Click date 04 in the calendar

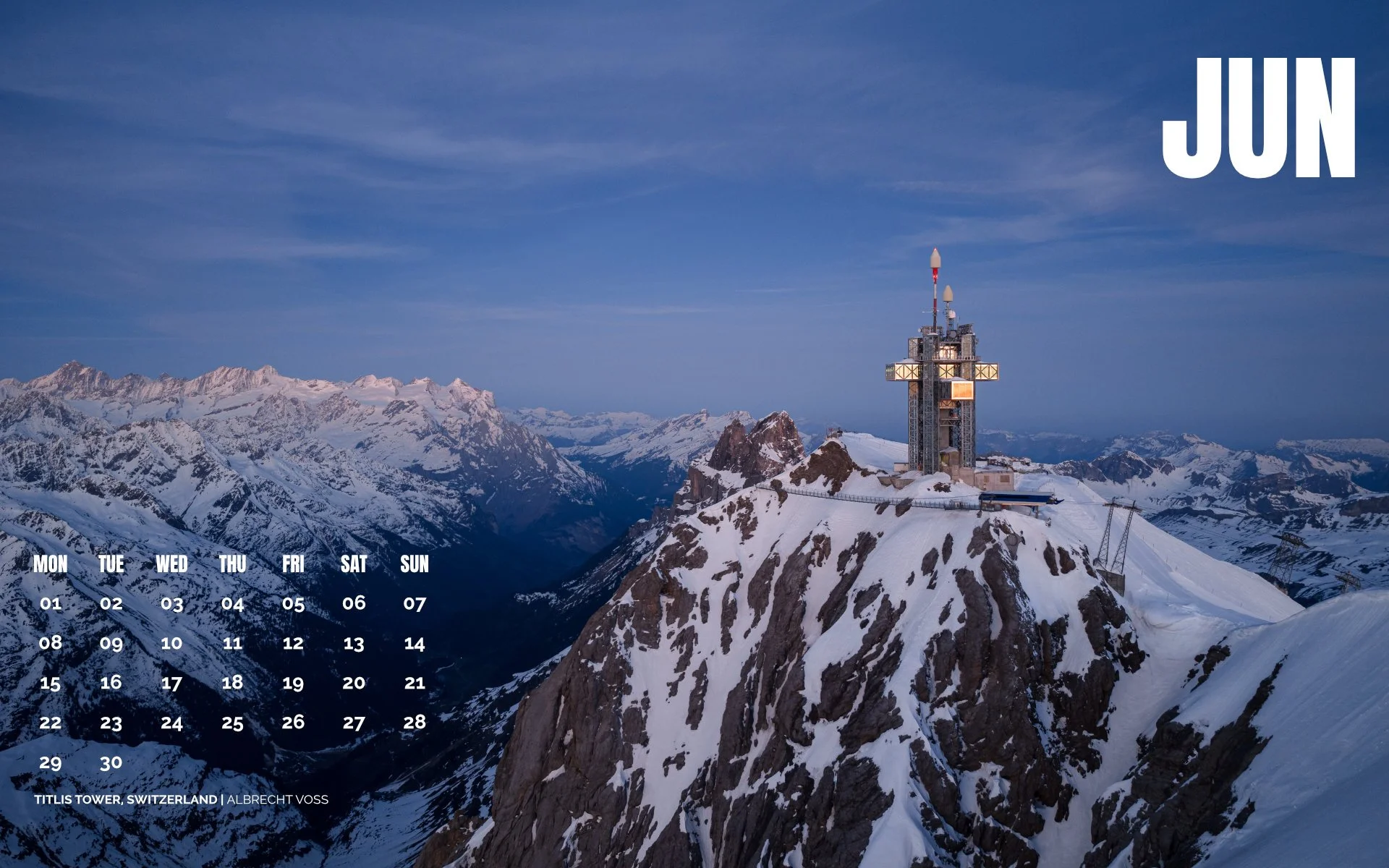pyautogui.click(x=232, y=603)
